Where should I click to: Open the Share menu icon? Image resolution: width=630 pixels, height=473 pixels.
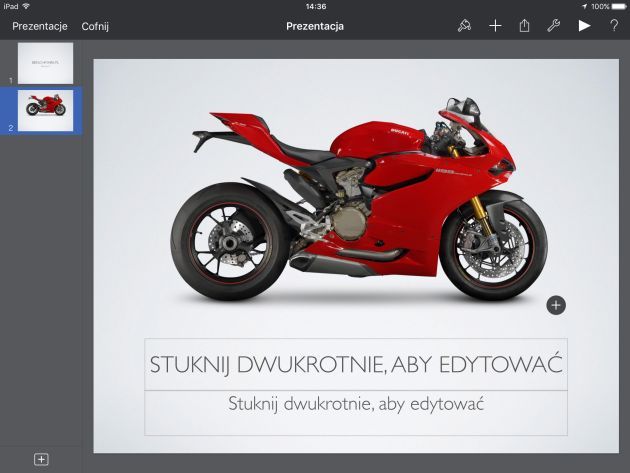524,26
